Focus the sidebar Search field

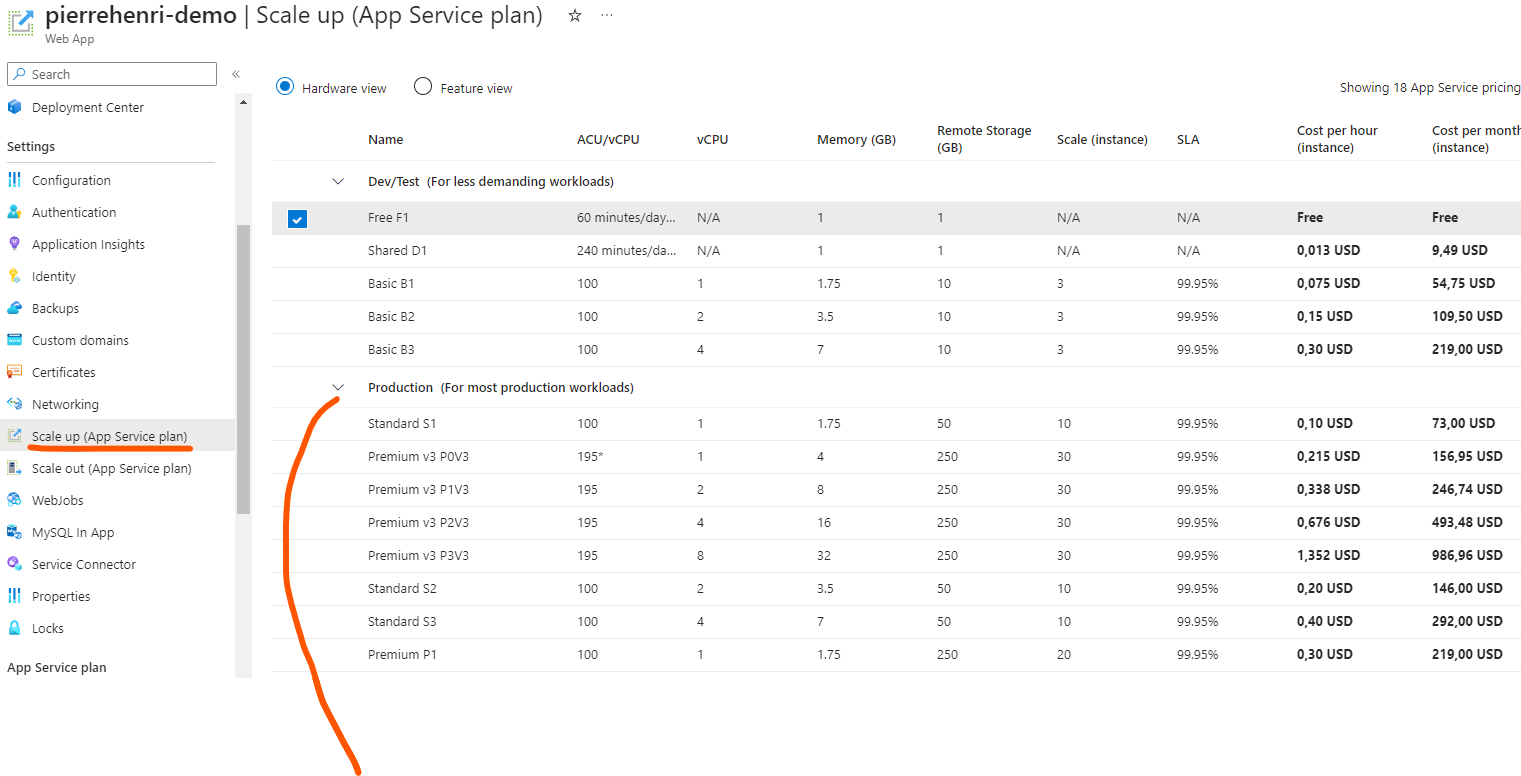point(112,74)
